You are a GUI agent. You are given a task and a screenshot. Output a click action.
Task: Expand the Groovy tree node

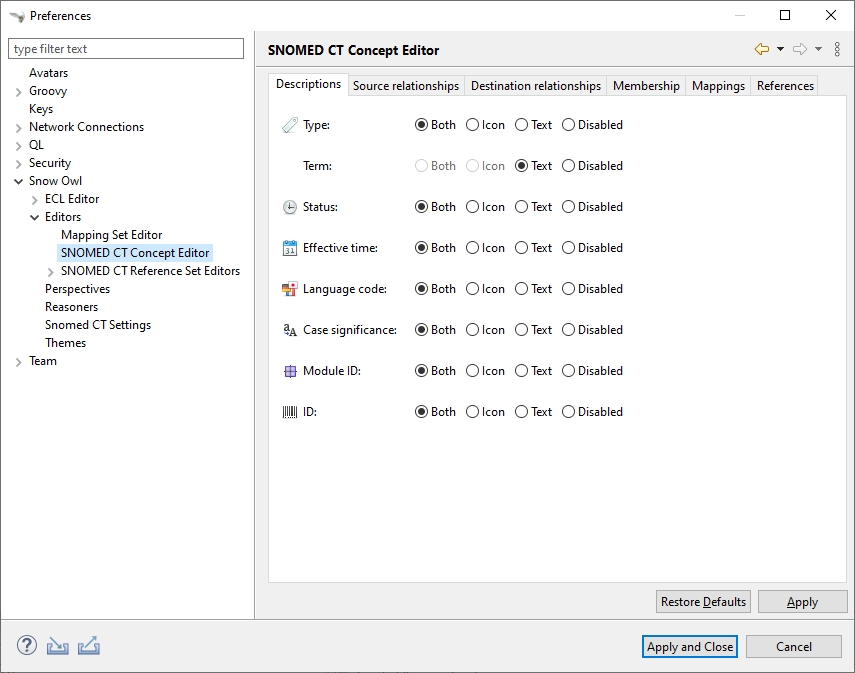tap(19, 91)
